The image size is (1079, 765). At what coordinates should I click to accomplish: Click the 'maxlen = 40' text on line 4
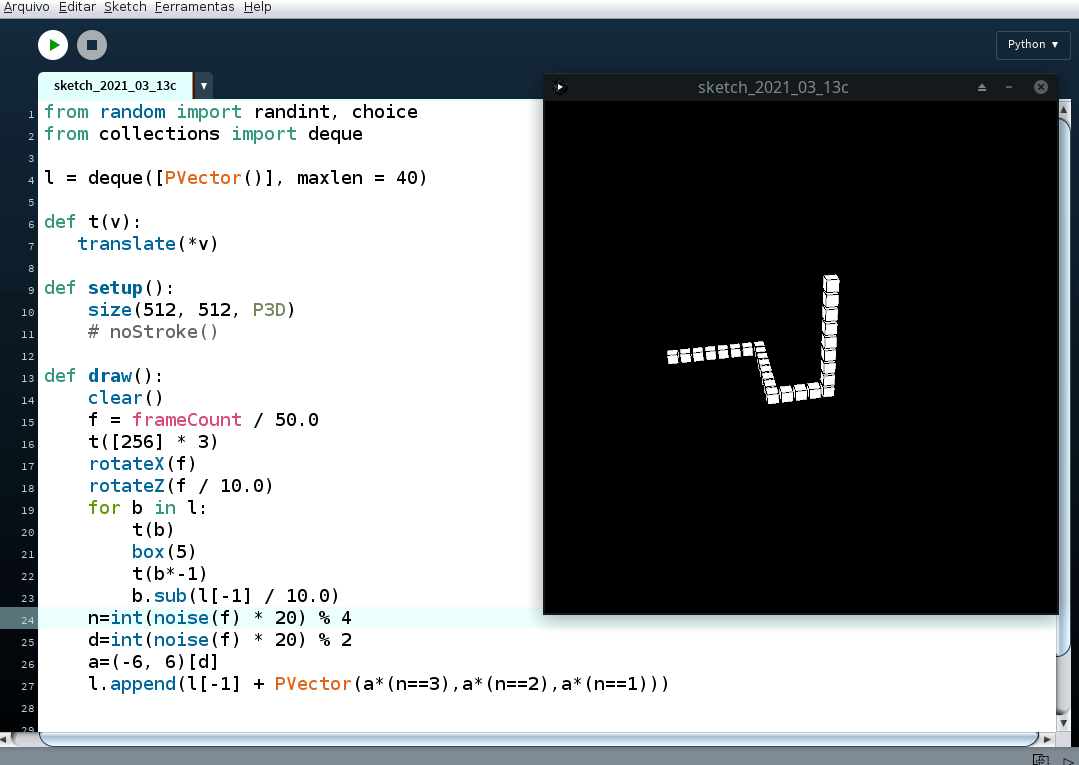click(x=362, y=177)
